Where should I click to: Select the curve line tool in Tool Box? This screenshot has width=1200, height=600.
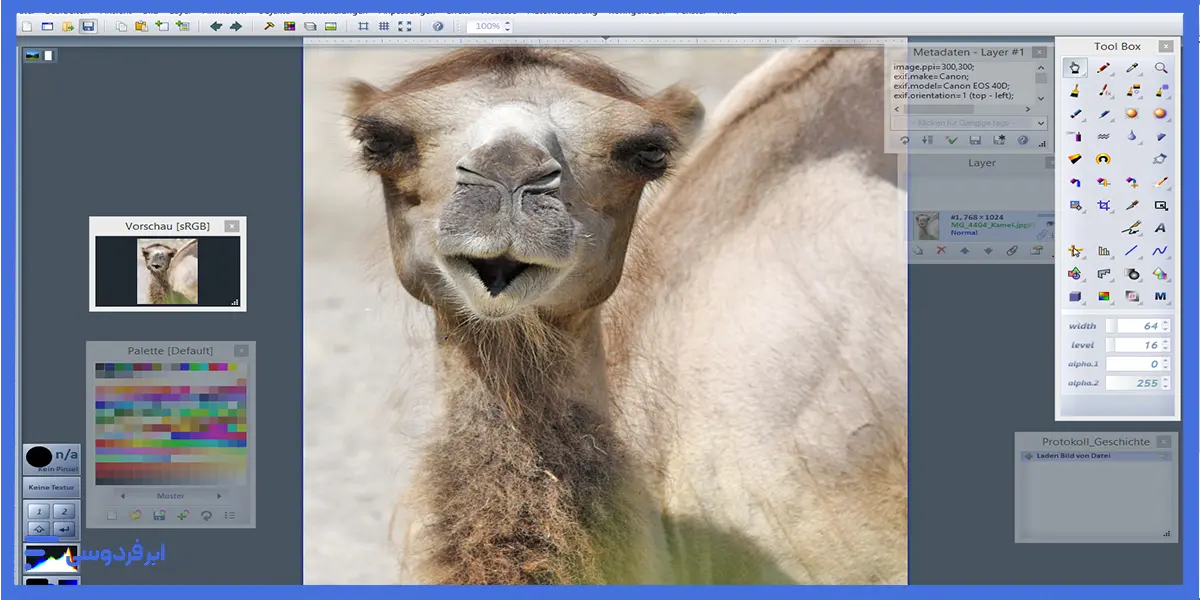[x=1160, y=250]
